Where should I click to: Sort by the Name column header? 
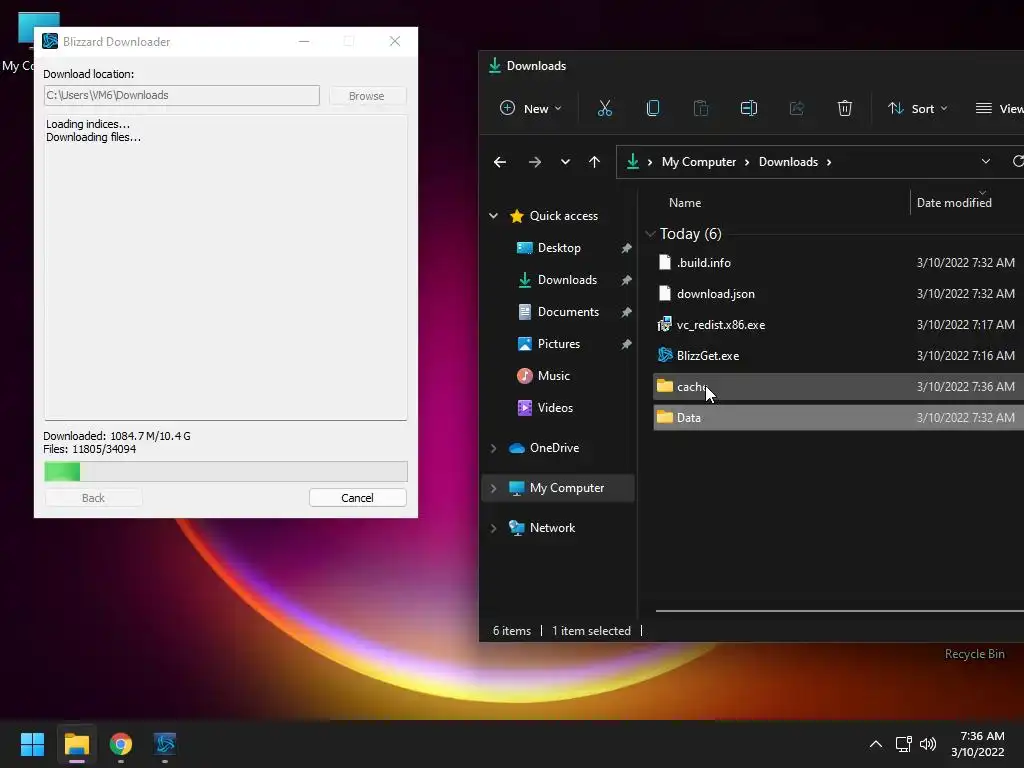685,202
